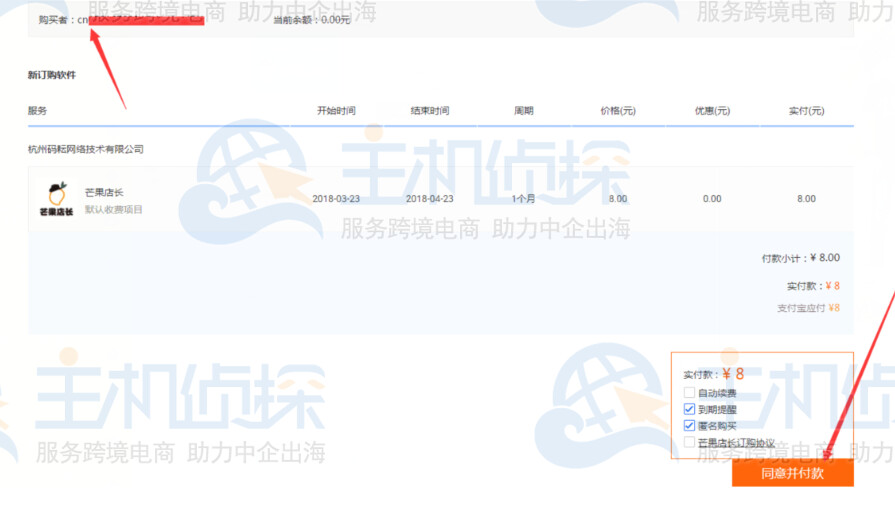Screen dimensions: 895x525
Task: Enable the 自动续费 checkbox
Action: [x=689, y=393]
